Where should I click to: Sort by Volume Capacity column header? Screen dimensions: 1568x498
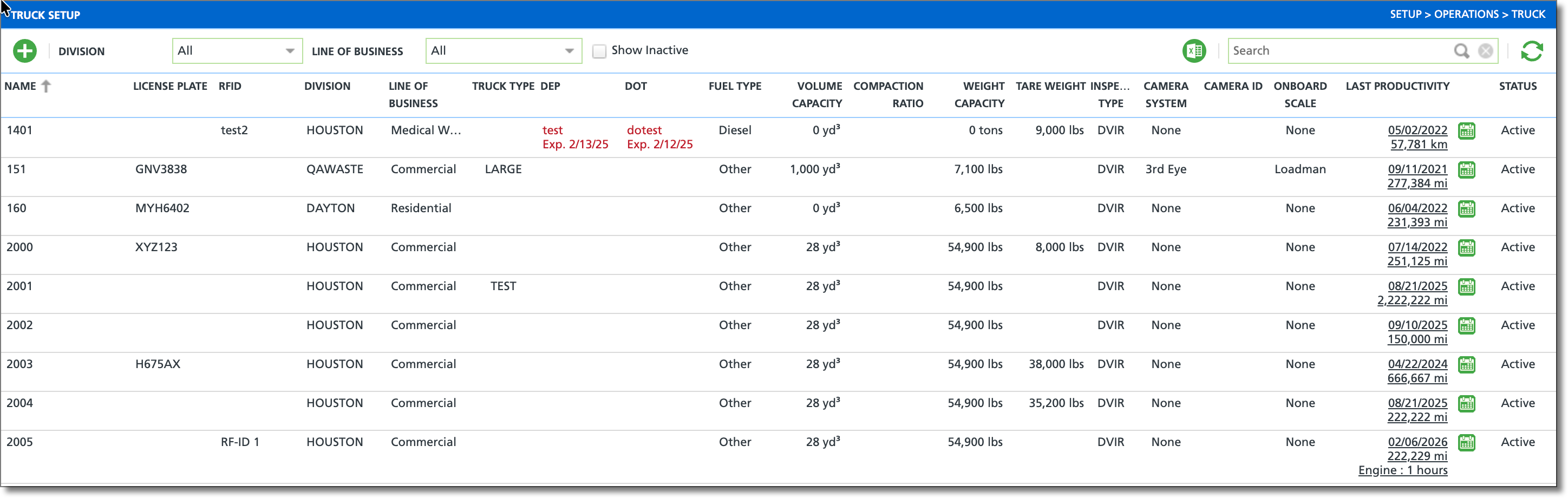(817, 95)
